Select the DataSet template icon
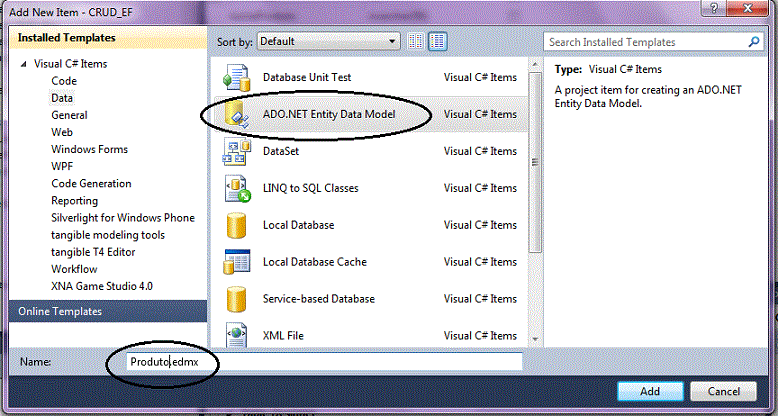Screen dimensions: 778x416 237,151
